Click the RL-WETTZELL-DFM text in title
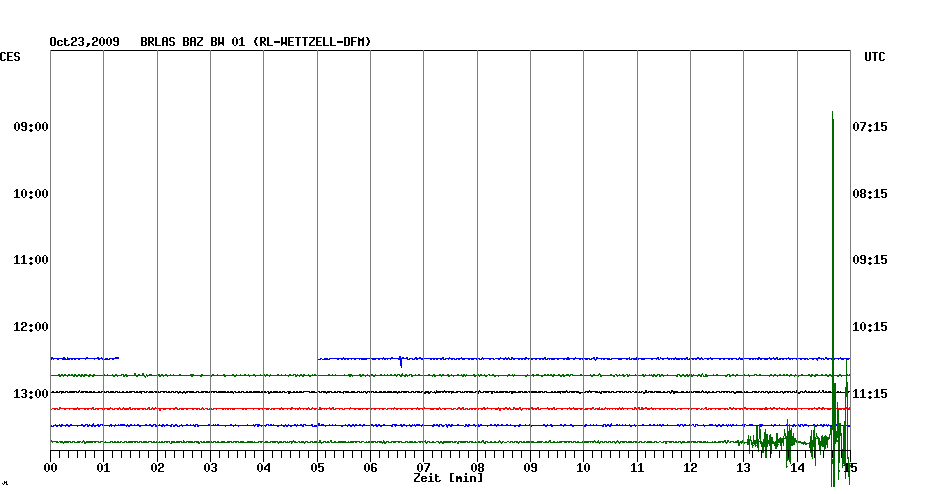 point(312,42)
